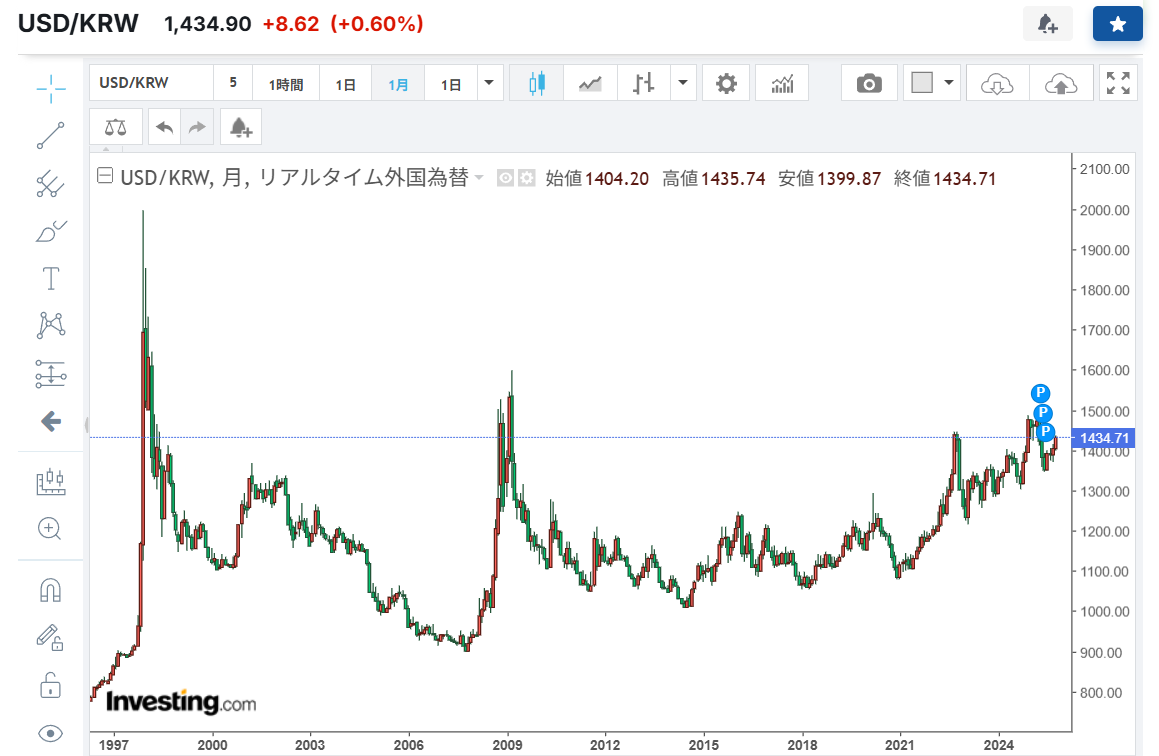Open chart settings gear in toolbar
The image size is (1159, 756).
(727, 83)
